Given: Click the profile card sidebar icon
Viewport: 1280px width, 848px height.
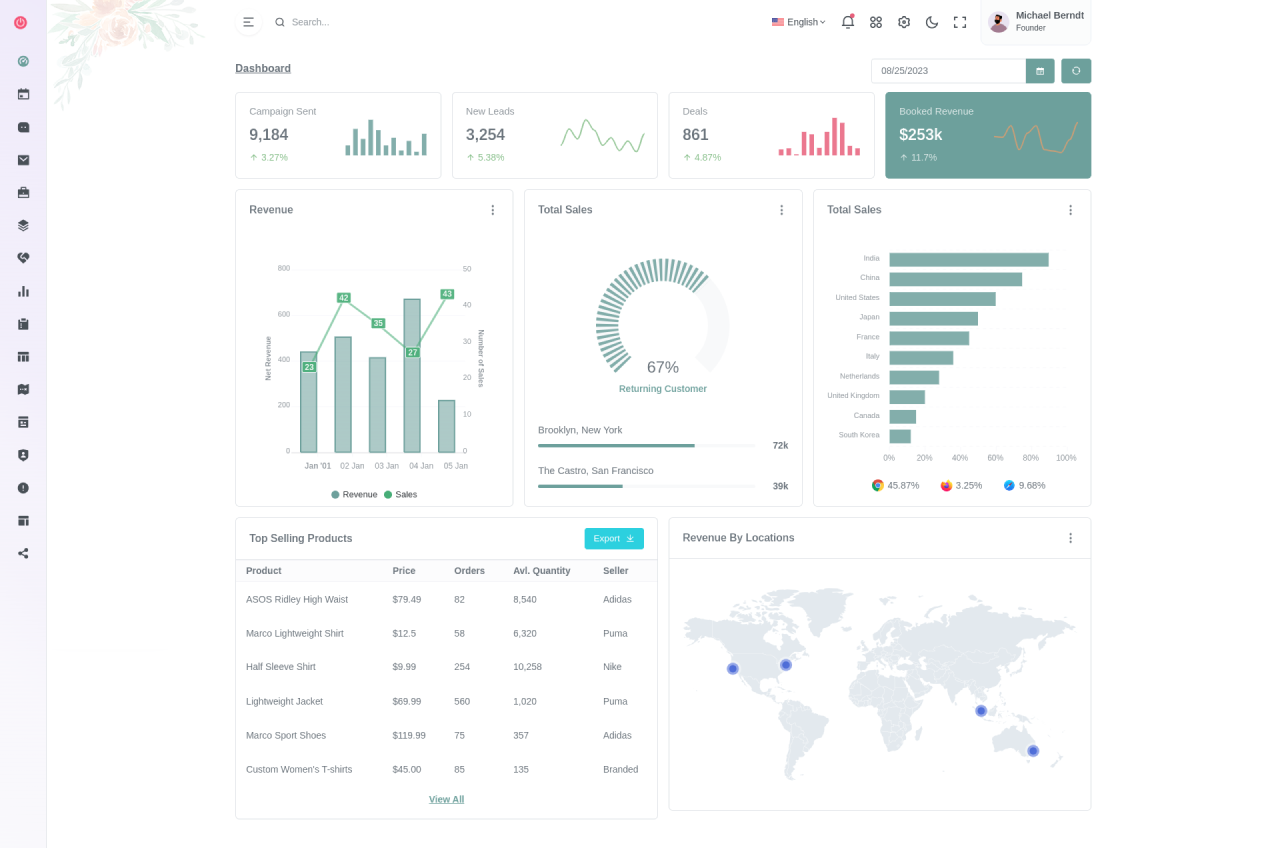Looking at the screenshot, I should coord(23,422).
